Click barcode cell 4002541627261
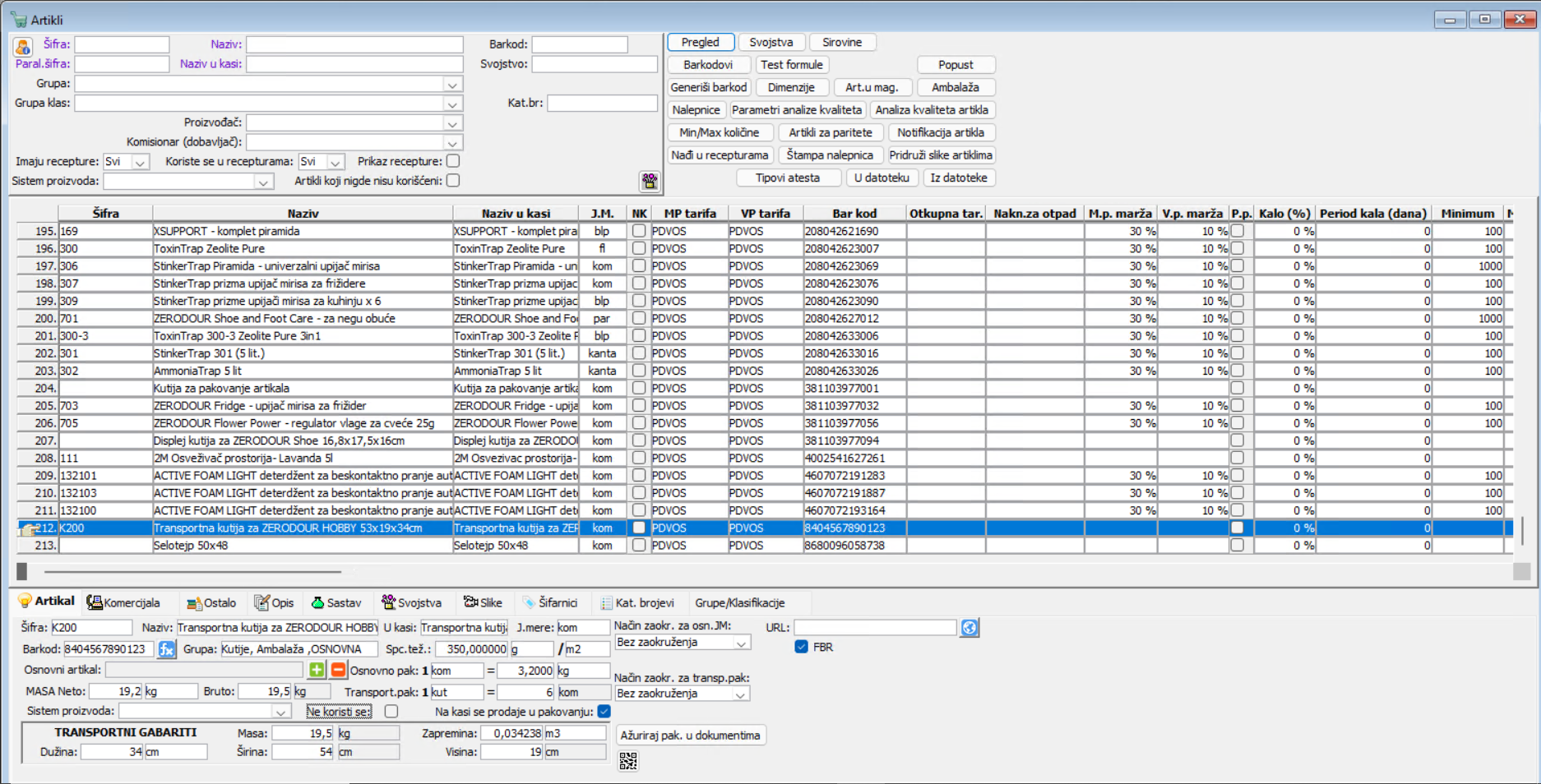1541x784 pixels. pyautogui.click(x=854, y=458)
